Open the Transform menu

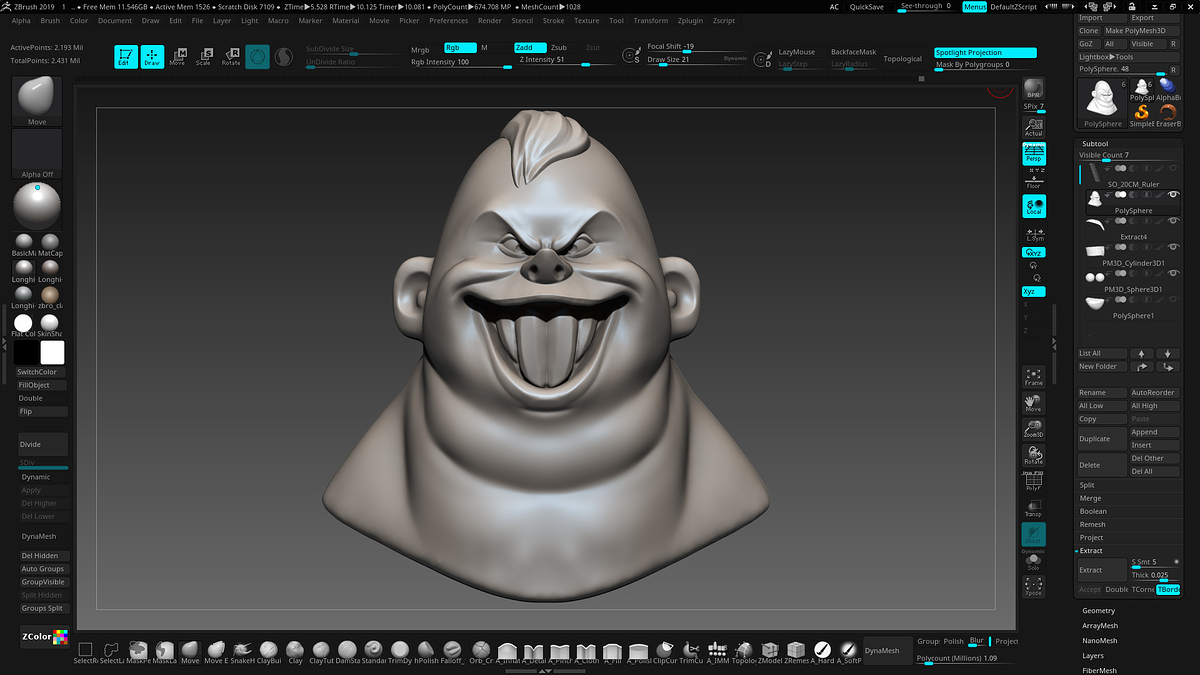tap(651, 20)
